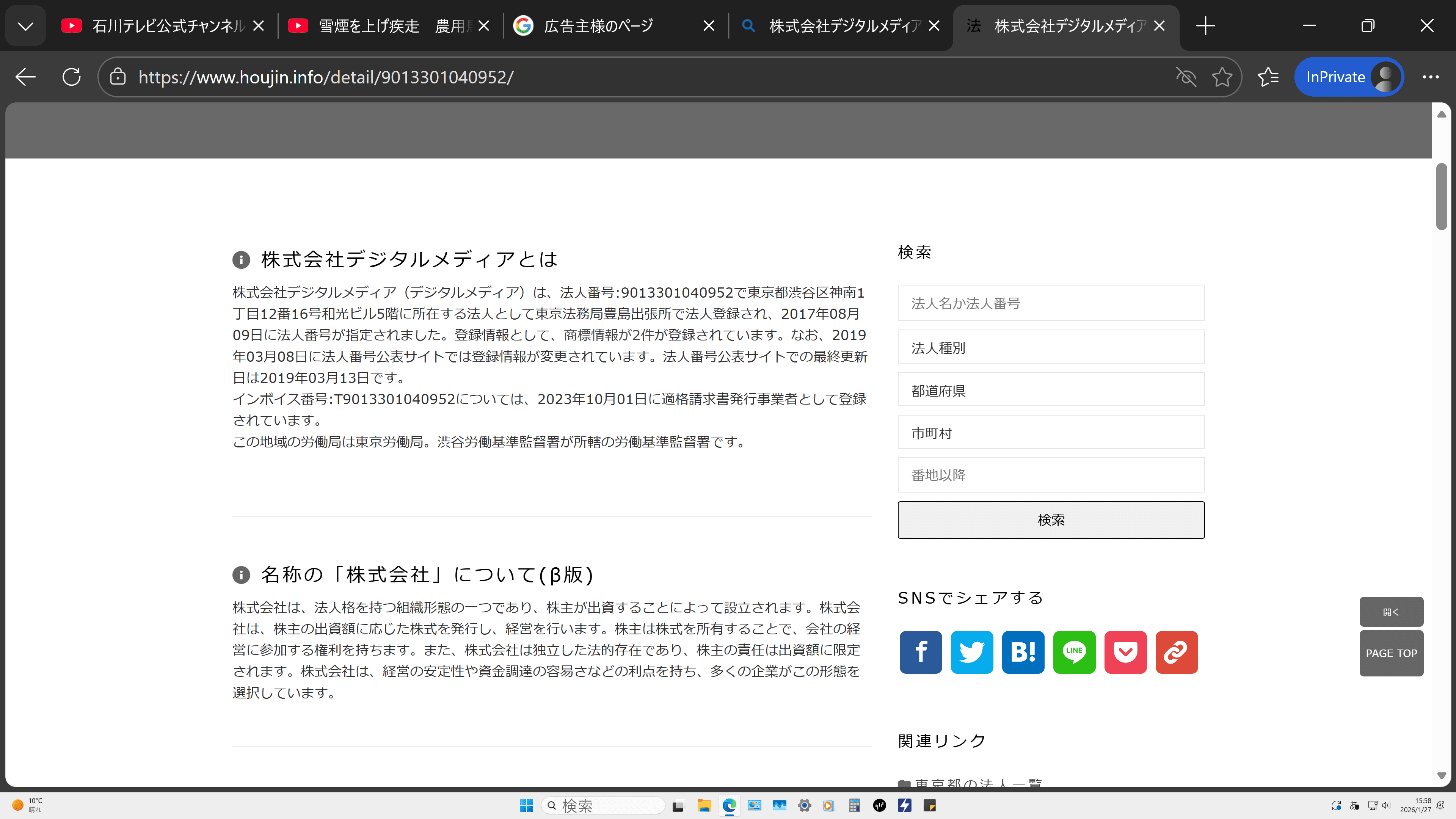Click the page scrollbar thumb
1456x819 pixels.
click(x=1441, y=197)
